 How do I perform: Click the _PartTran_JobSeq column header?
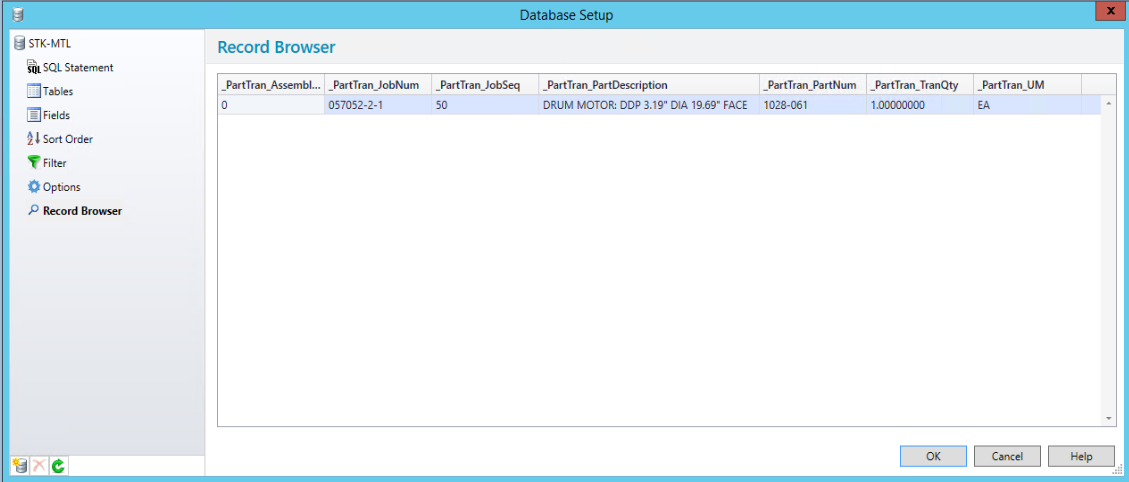(x=485, y=85)
